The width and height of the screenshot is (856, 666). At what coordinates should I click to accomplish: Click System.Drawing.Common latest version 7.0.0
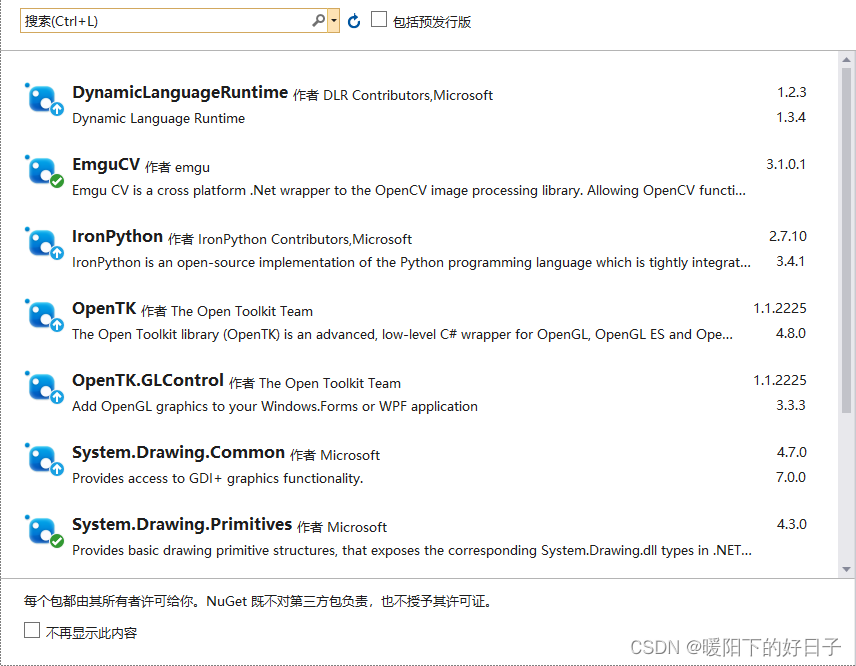(791, 477)
